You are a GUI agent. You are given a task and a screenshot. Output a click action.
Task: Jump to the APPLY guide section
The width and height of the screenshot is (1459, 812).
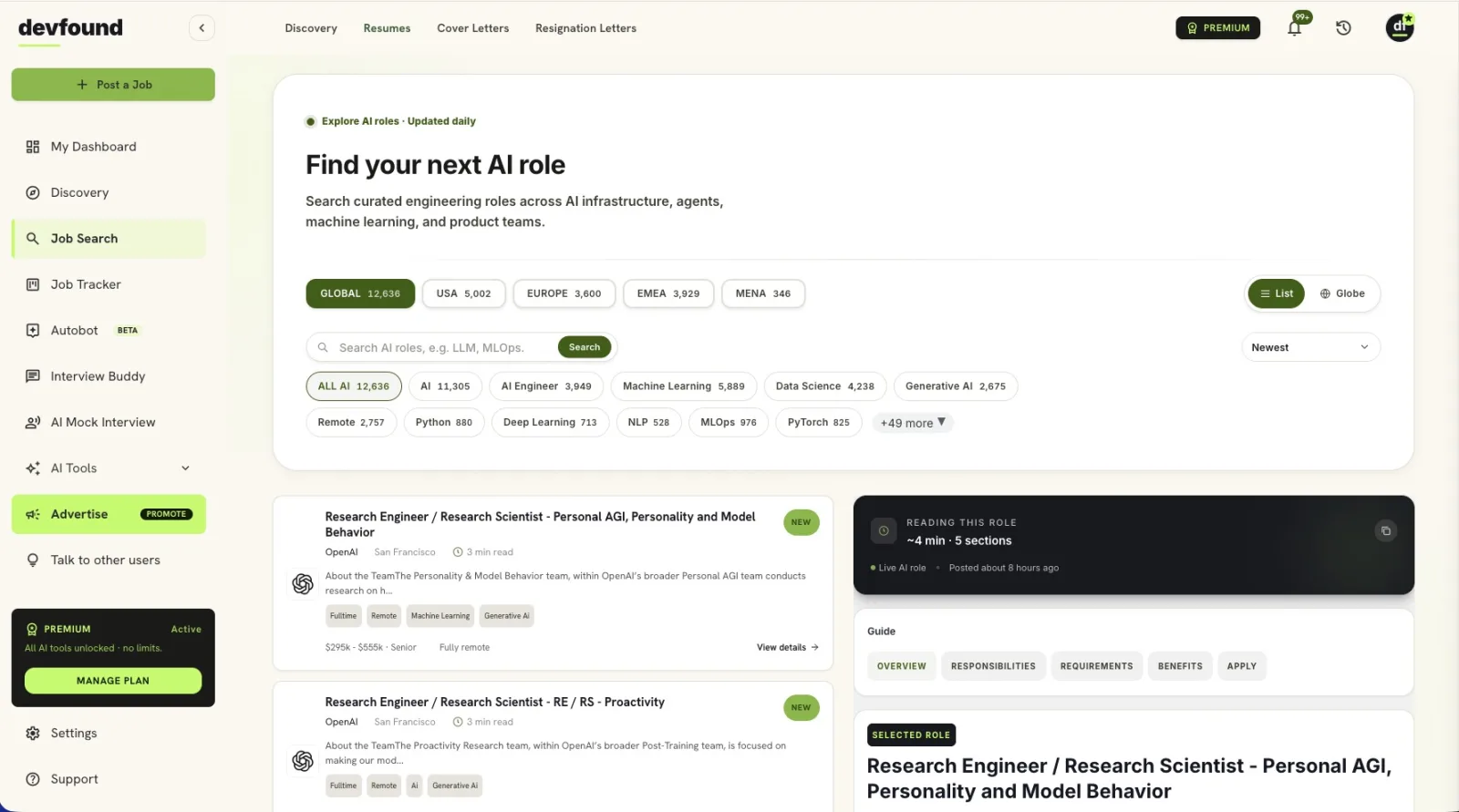pyautogui.click(x=1241, y=666)
